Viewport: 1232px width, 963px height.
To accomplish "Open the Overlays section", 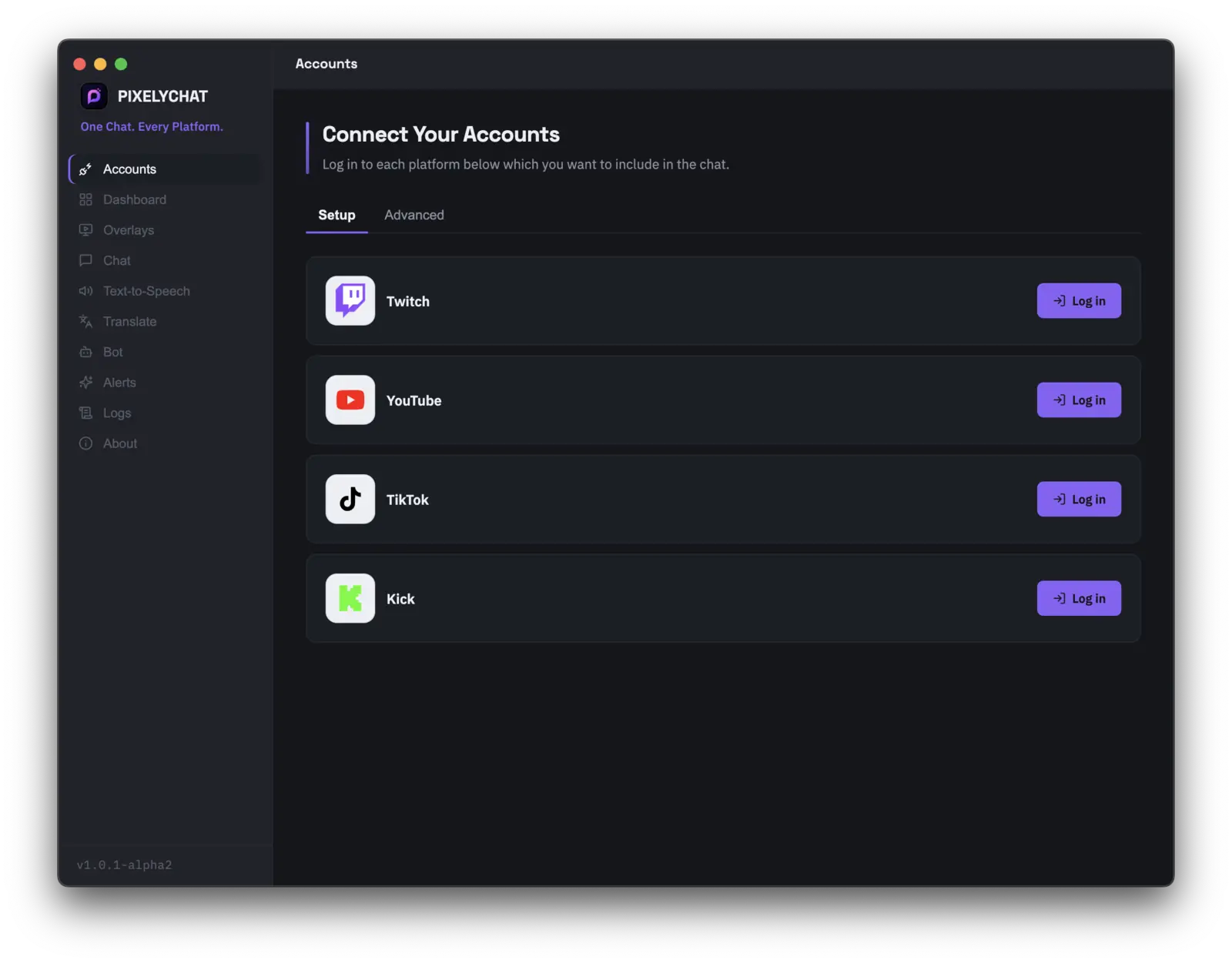I will pos(165,230).
